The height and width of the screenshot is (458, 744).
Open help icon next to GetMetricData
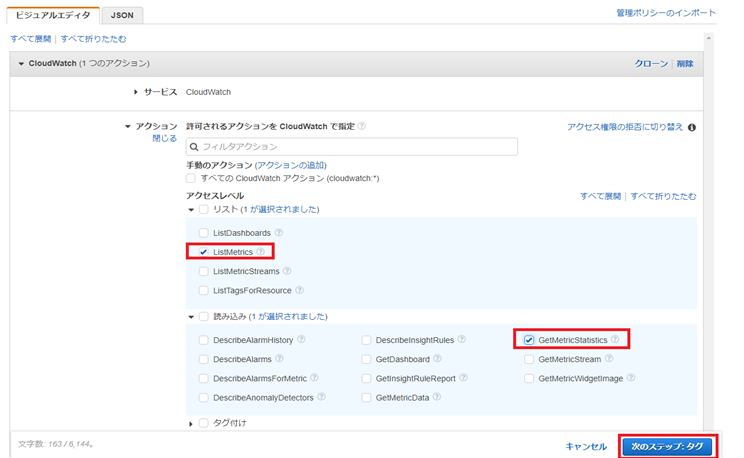(437, 397)
